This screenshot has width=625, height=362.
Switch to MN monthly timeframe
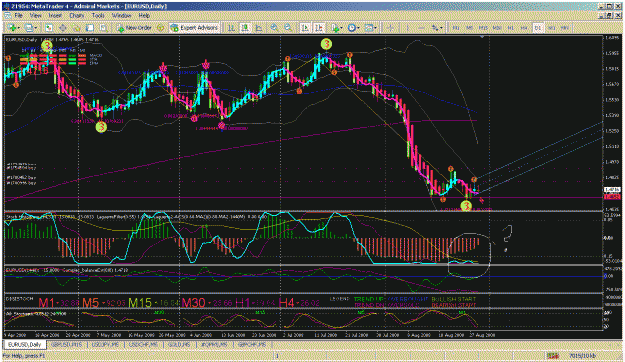tap(565, 28)
